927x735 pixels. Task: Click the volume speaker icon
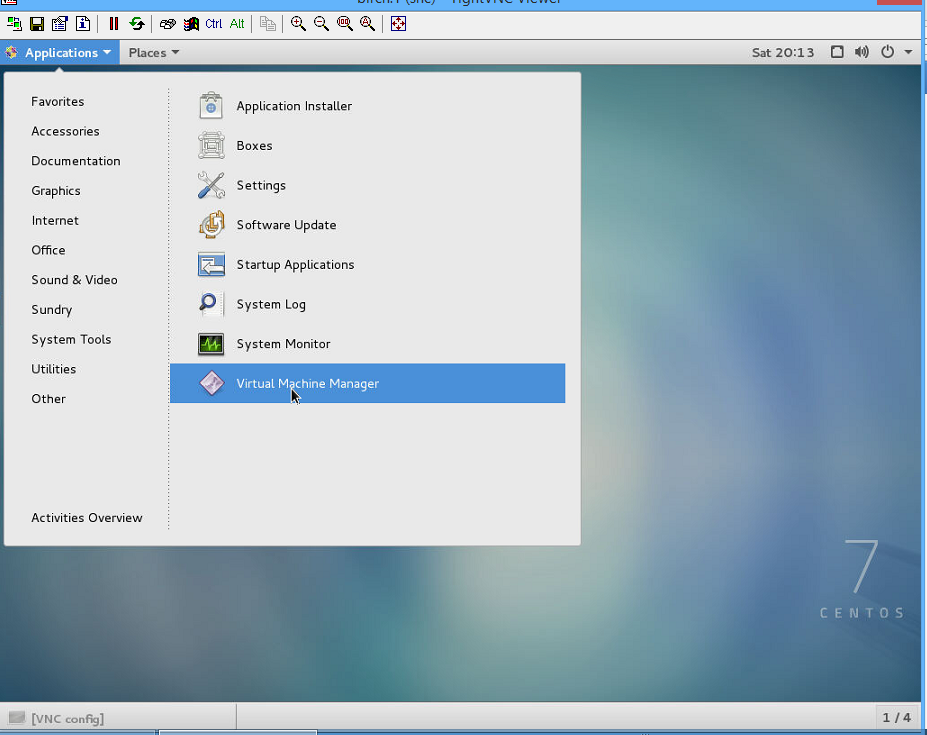[861, 52]
